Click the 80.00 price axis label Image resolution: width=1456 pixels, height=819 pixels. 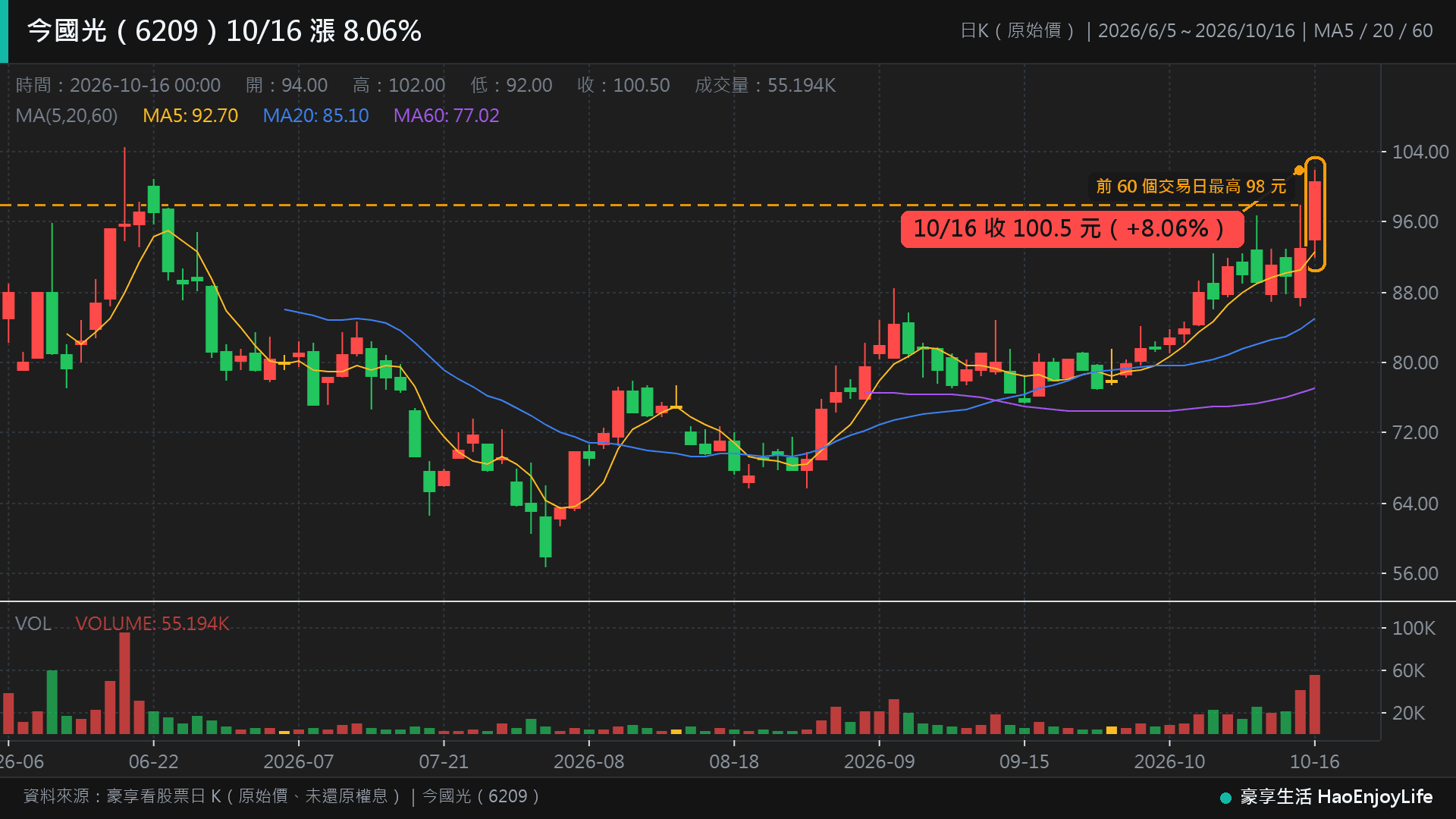(x=1415, y=362)
